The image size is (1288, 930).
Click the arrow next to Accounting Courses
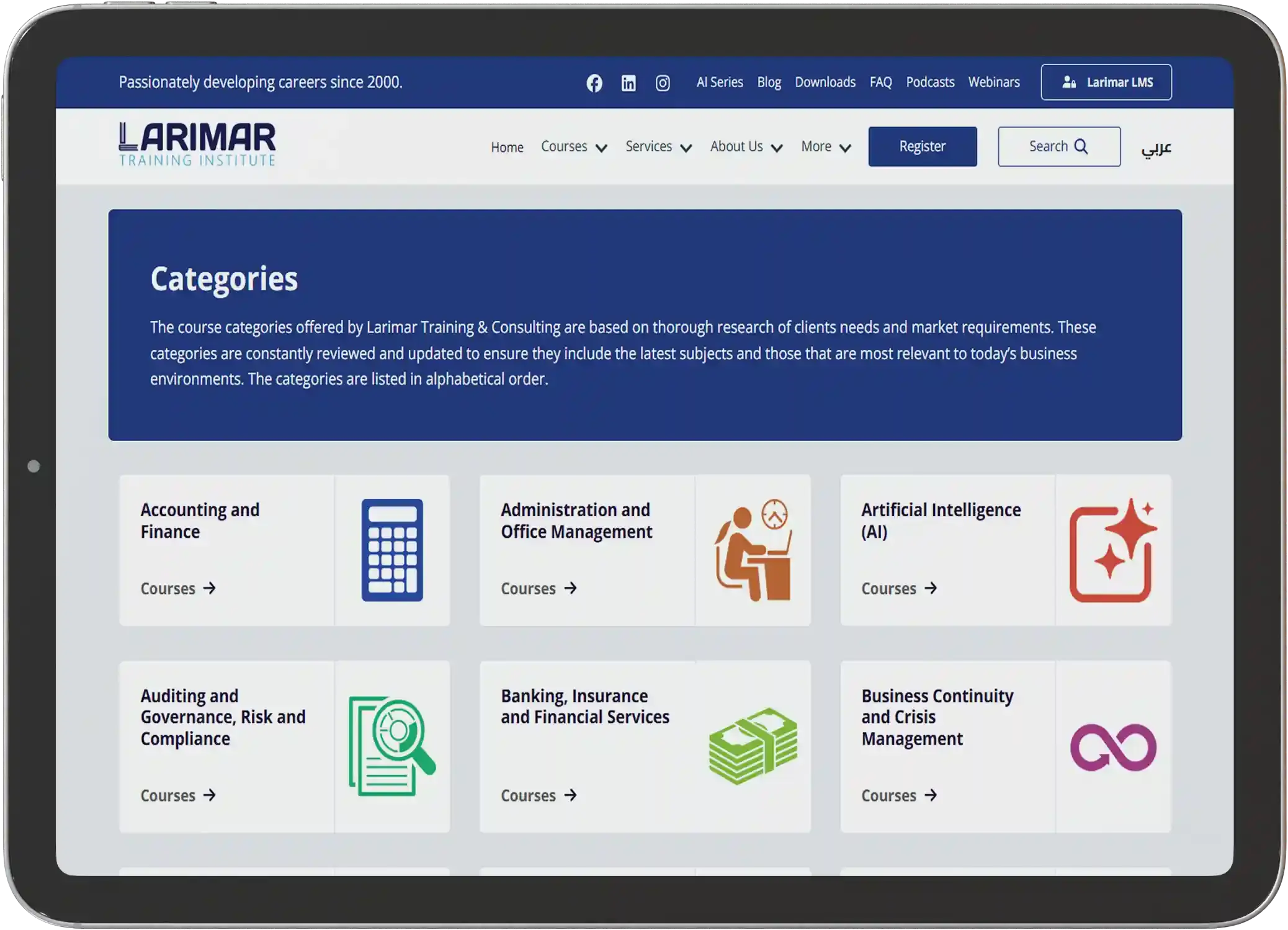209,588
